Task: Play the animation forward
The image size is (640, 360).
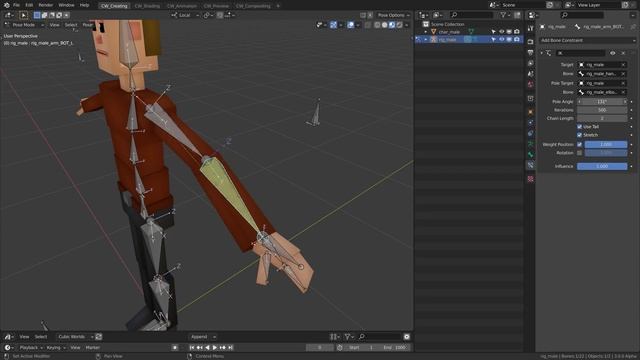Action: tap(215, 348)
